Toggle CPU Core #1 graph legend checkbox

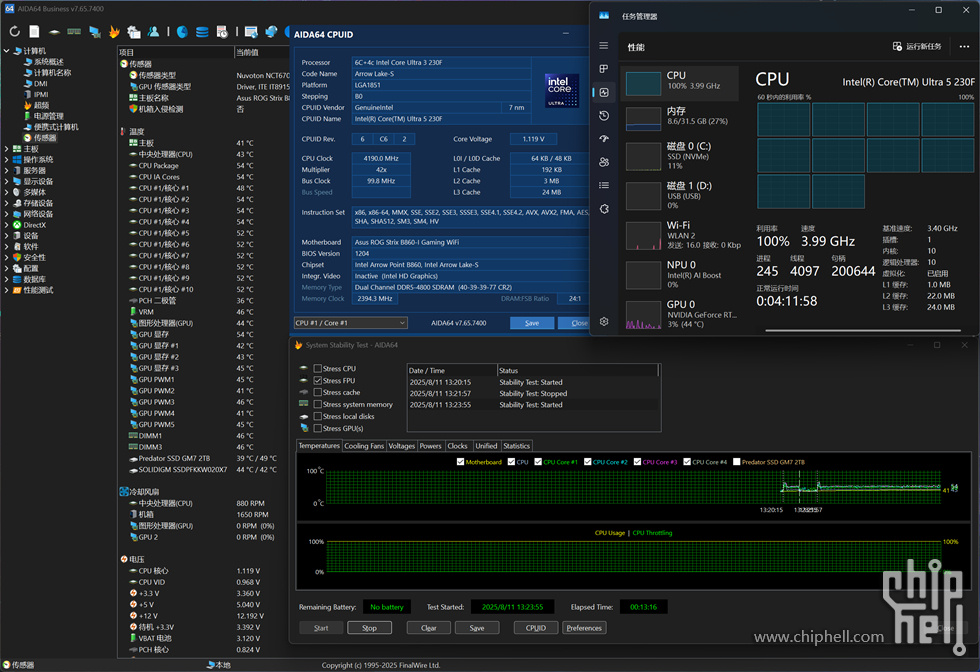point(538,462)
